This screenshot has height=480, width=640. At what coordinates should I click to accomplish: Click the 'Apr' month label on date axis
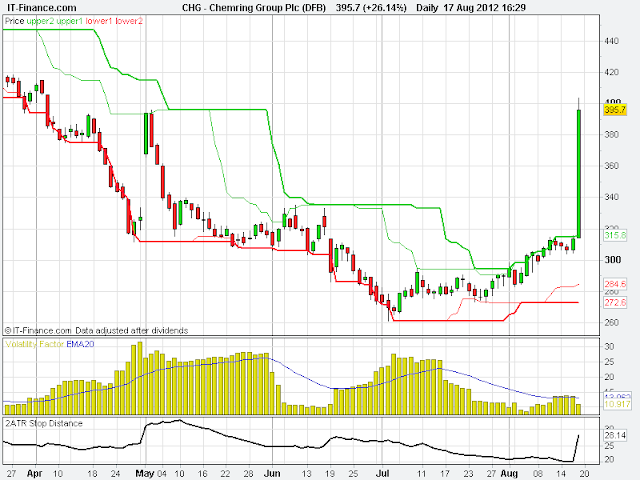(x=35, y=473)
